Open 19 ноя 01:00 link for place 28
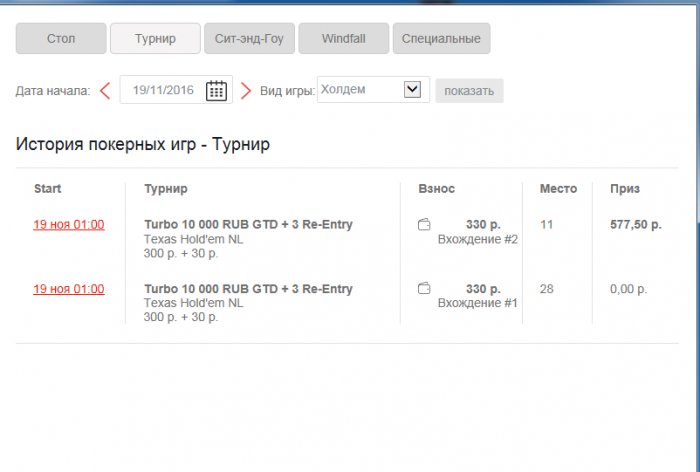 point(69,289)
